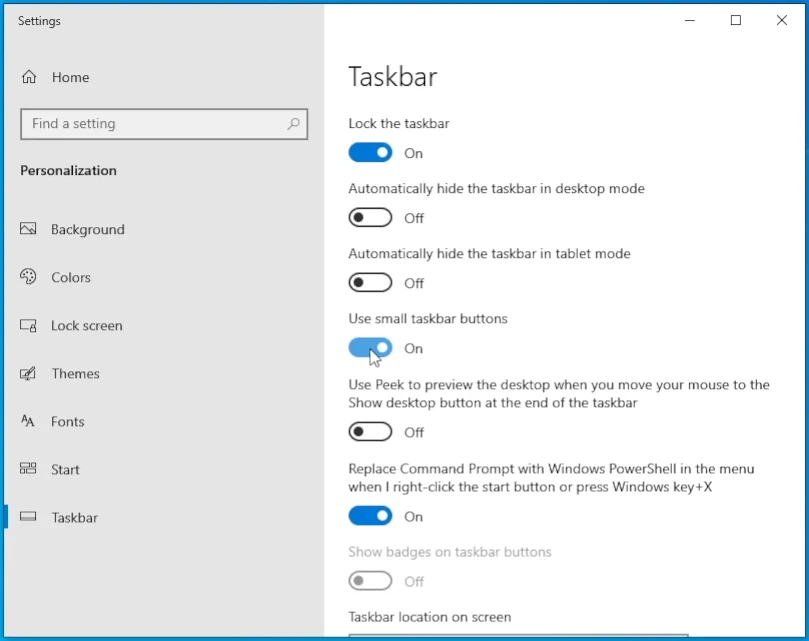Click the Start grid icon in sidebar
This screenshot has width=809, height=641.
pos(30,469)
